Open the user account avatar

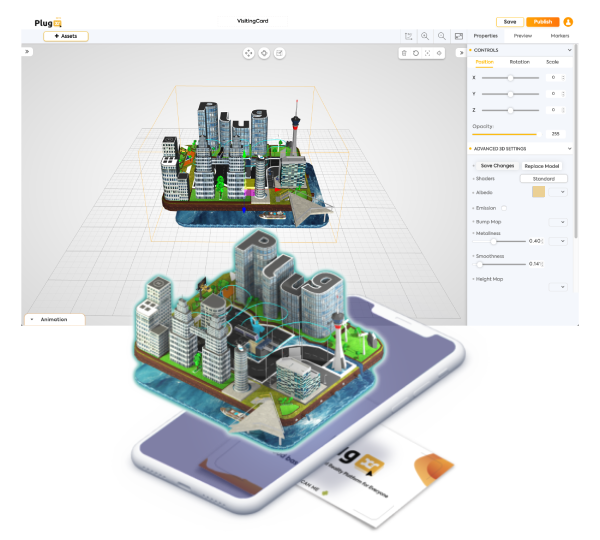[568, 22]
